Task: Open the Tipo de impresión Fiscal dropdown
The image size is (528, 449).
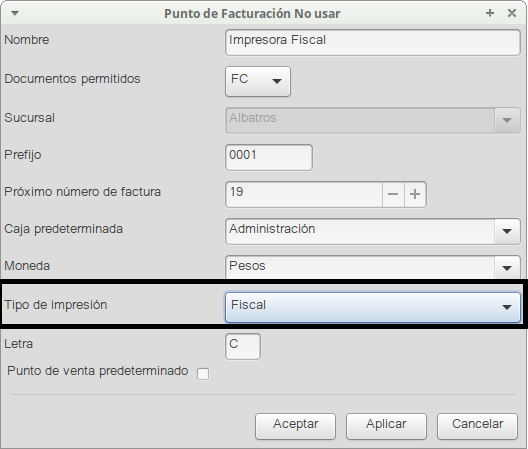Action: point(373,307)
